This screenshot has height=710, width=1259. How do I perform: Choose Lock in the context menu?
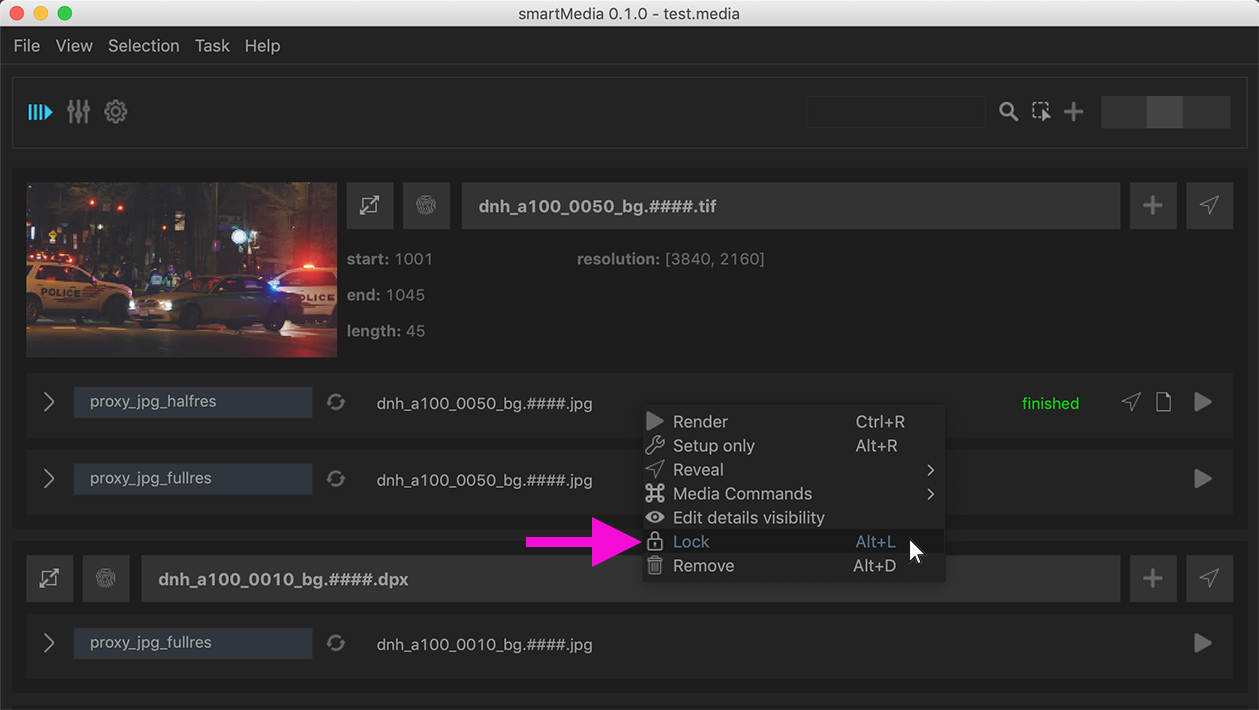click(x=691, y=542)
